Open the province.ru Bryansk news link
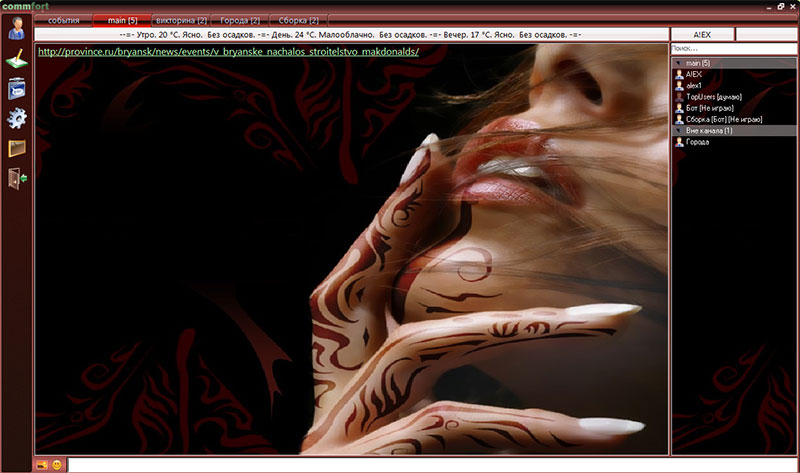800x473 pixels. pyautogui.click(x=228, y=51)
